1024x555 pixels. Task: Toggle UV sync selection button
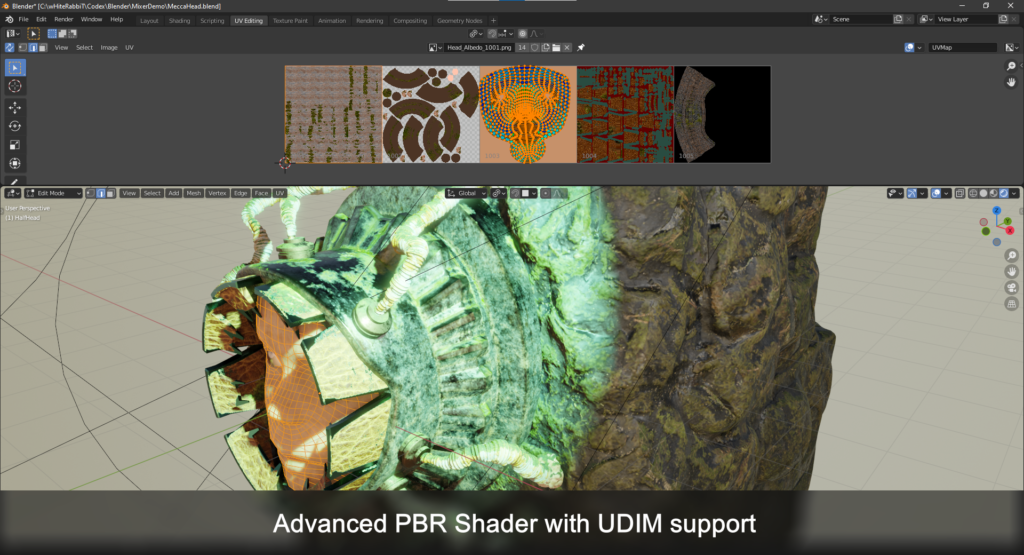click(x=9, y=48)
